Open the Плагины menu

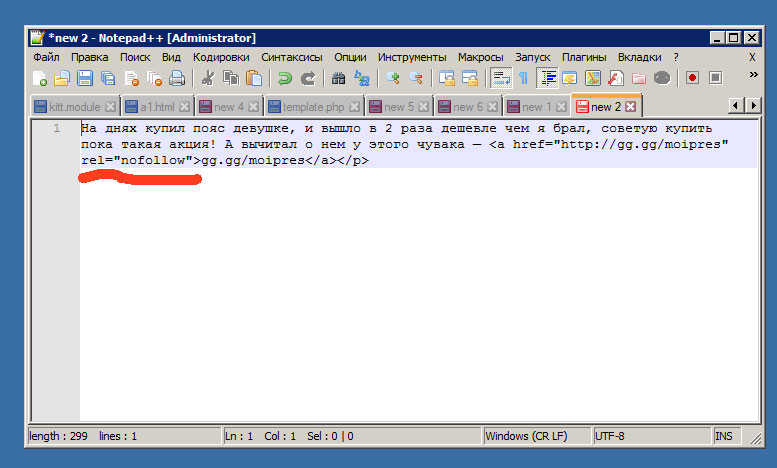point(584,57)
